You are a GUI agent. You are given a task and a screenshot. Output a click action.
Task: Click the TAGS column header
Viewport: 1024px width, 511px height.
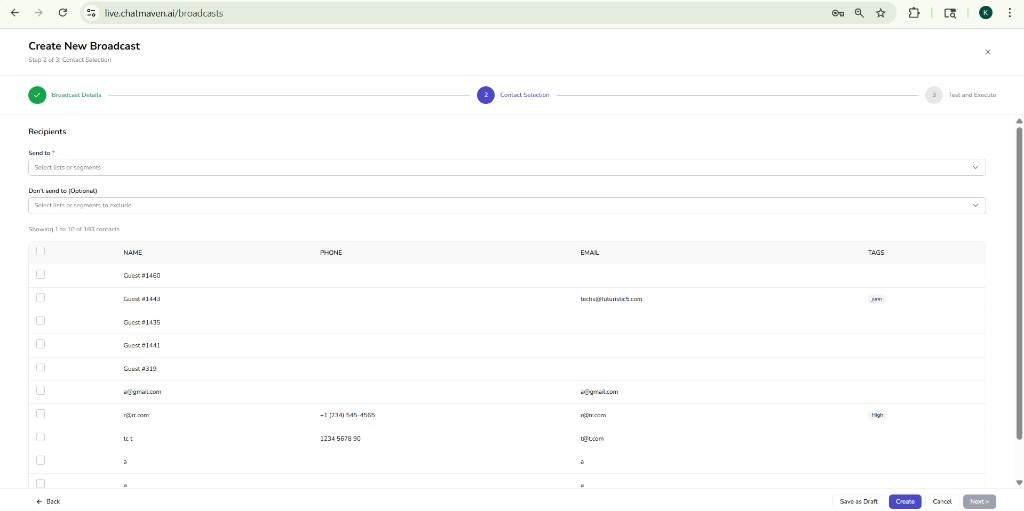coord(876,252)
